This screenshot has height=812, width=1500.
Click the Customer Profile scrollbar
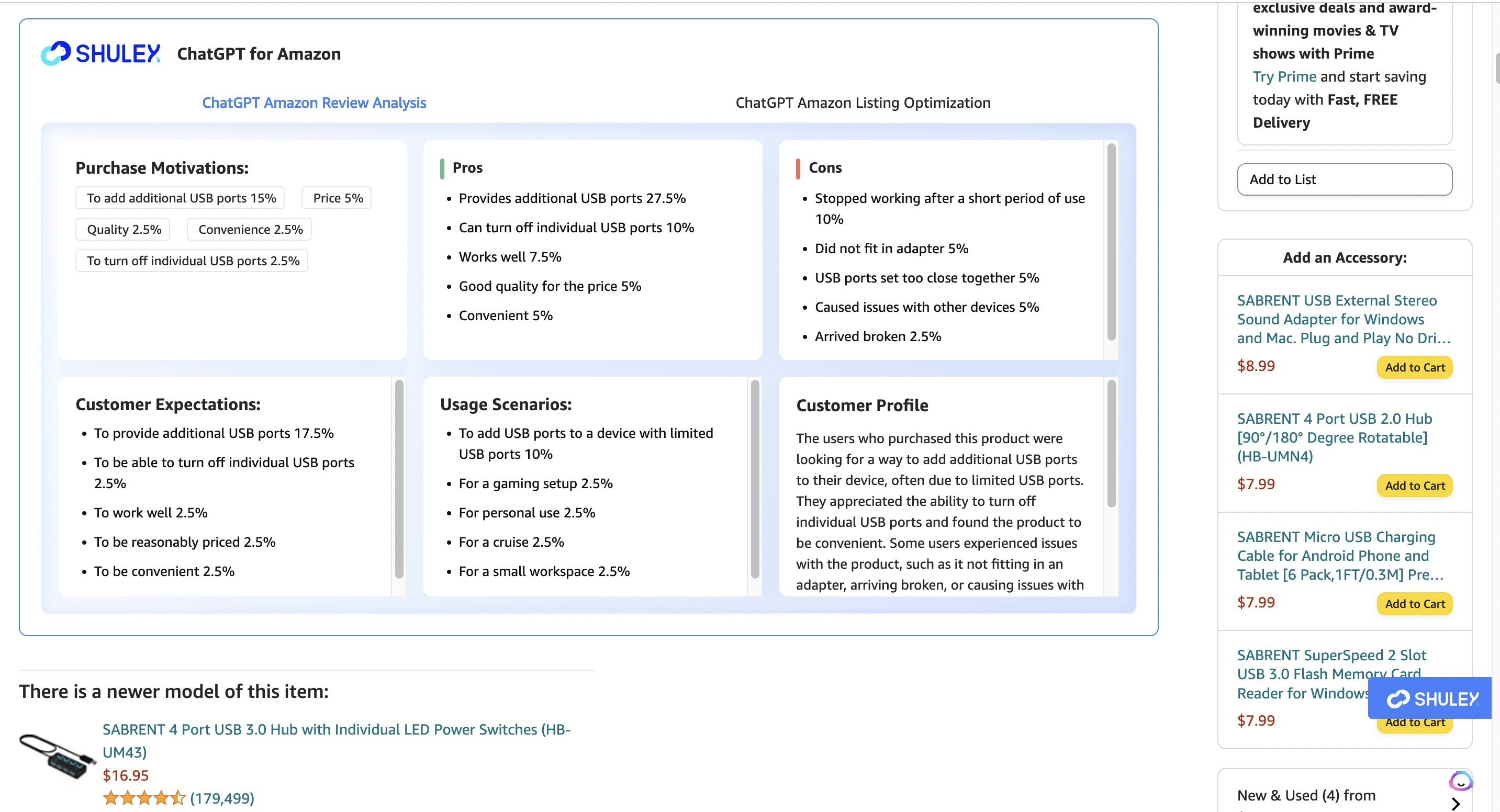point(1111,444)
